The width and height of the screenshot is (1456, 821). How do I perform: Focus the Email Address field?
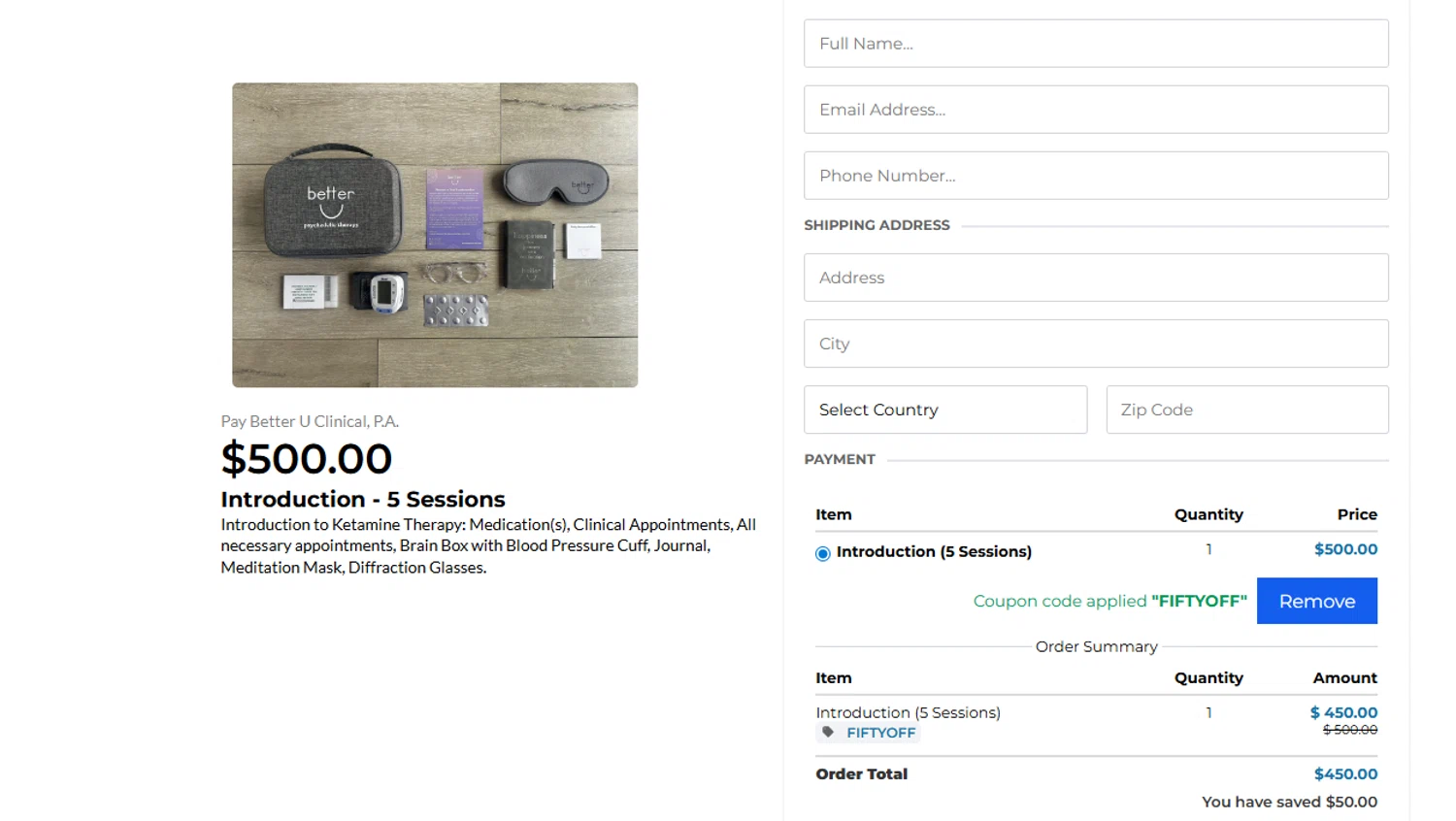1096,110
